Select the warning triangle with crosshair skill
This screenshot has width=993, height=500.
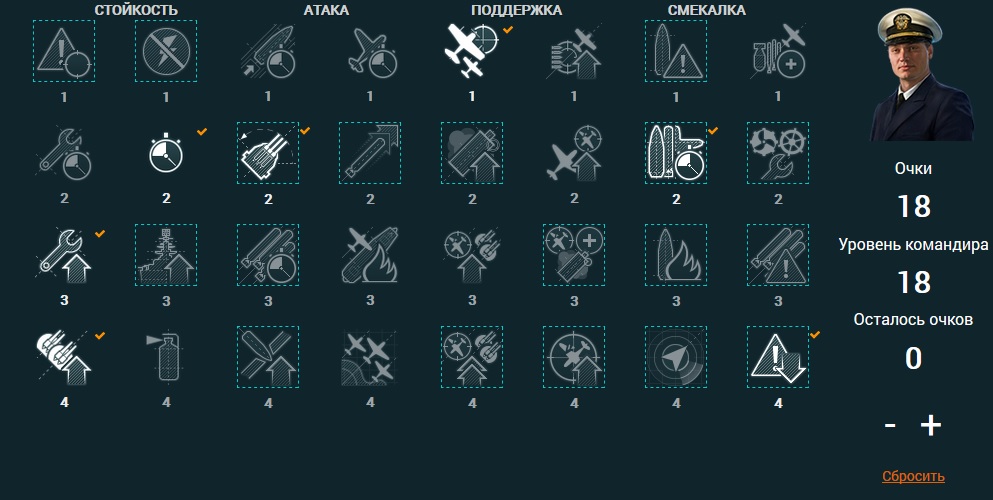coord(64,51)
